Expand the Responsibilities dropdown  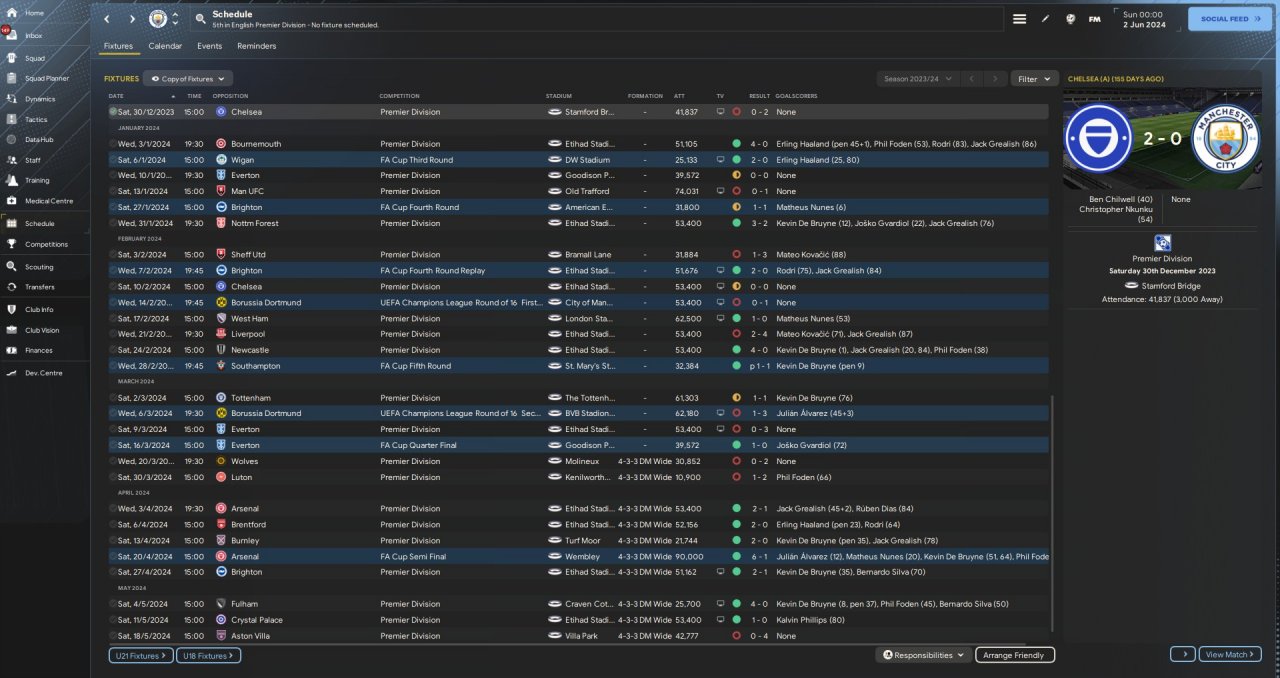924,655
